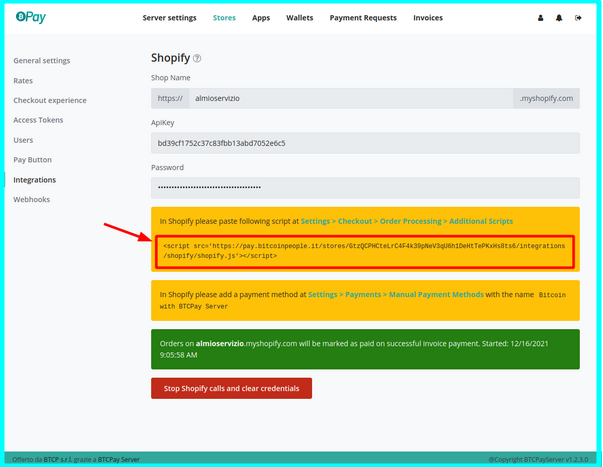Open the Wallets menu
Image resolution: width=603 pixels, height=467 pixels.
click(x=300, y=18)
